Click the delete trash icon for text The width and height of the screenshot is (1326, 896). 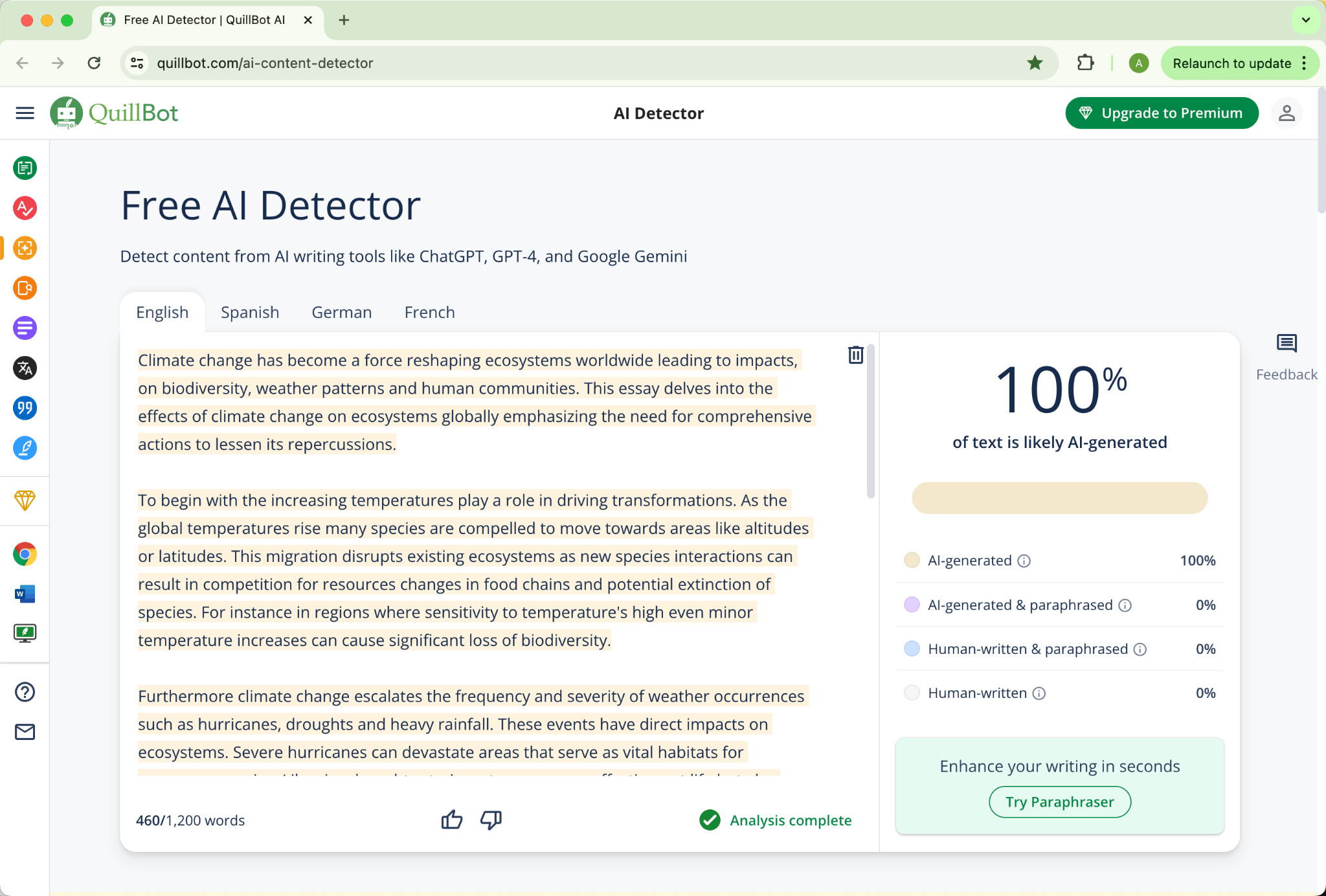[856, 355]
